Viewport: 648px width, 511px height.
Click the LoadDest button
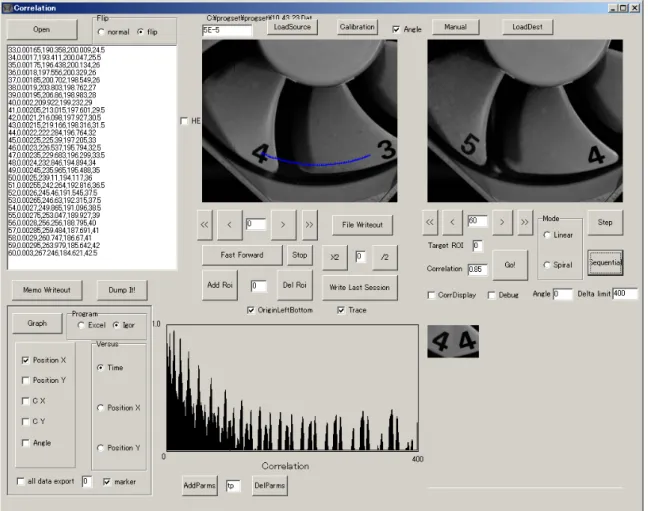[x=527, y=27]
